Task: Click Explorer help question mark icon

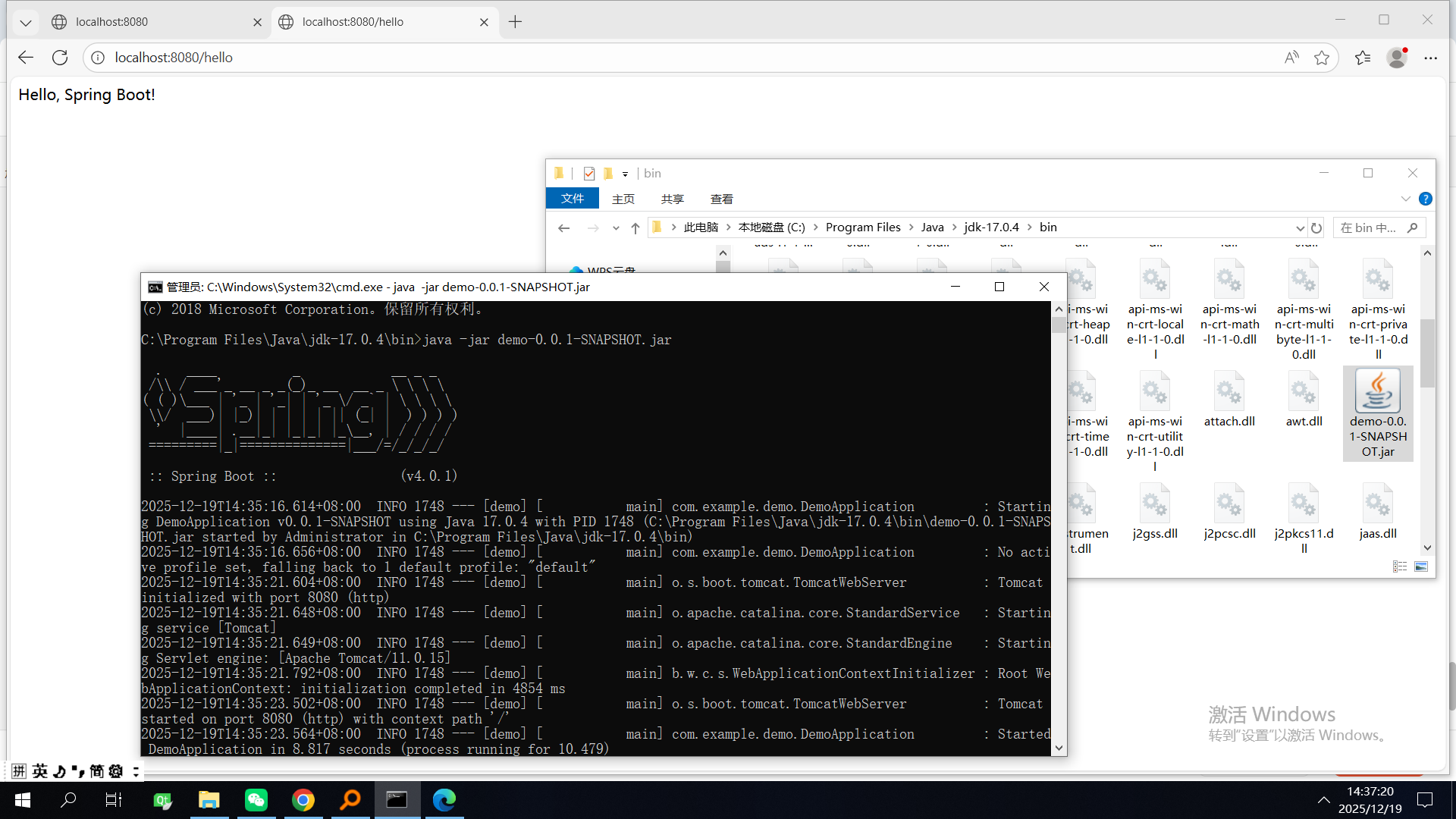Action: (1426, 199)
